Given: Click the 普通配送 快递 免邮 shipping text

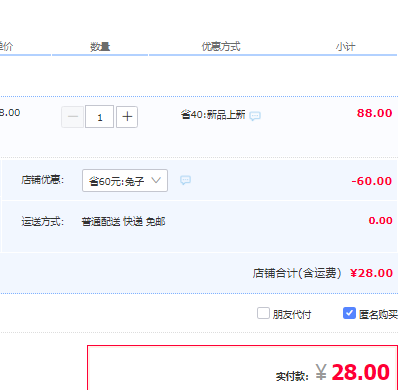Looking at the screenshot, I should tap(123, 222).
